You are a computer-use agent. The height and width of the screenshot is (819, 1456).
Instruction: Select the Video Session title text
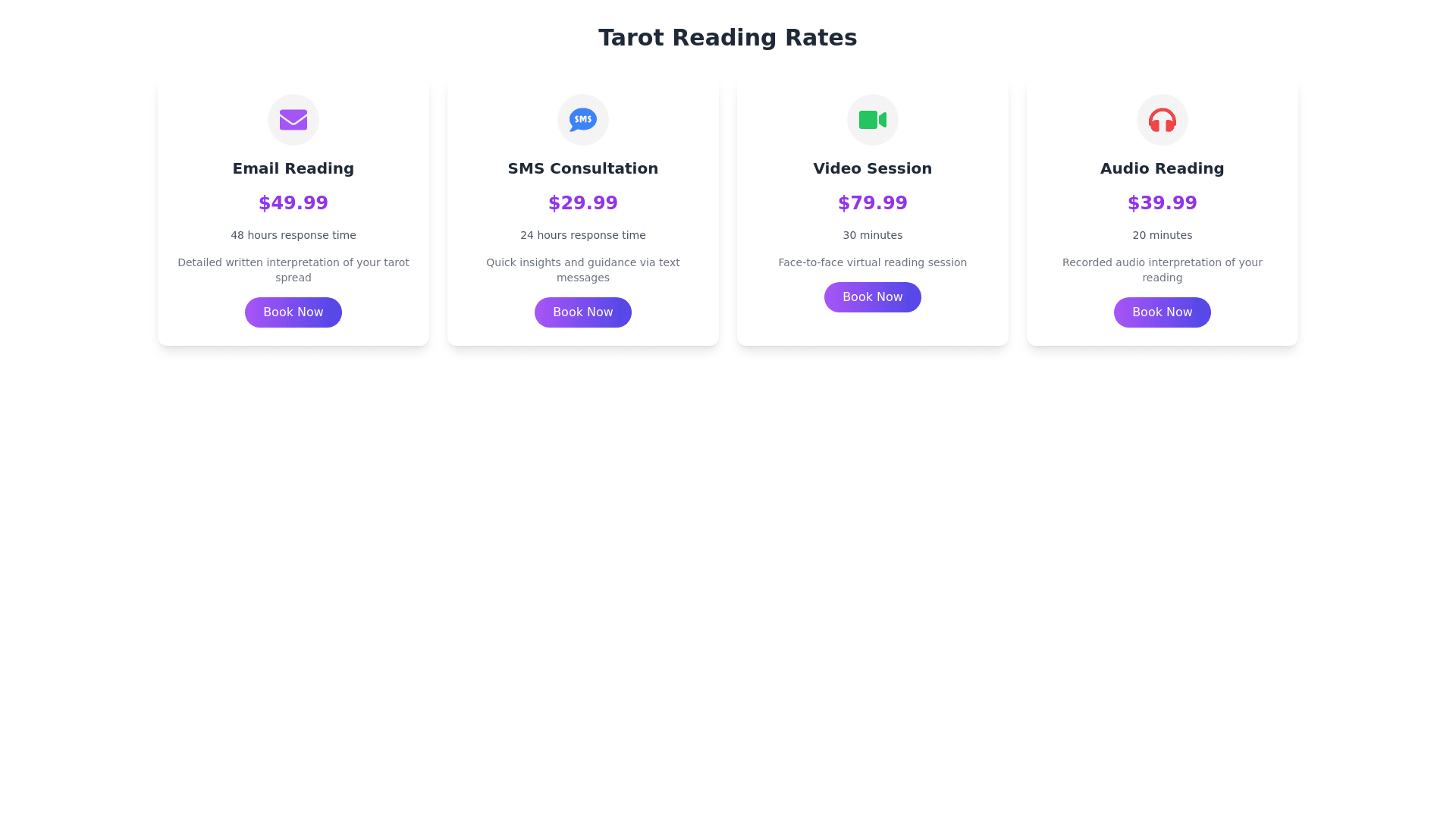point(872,168)
